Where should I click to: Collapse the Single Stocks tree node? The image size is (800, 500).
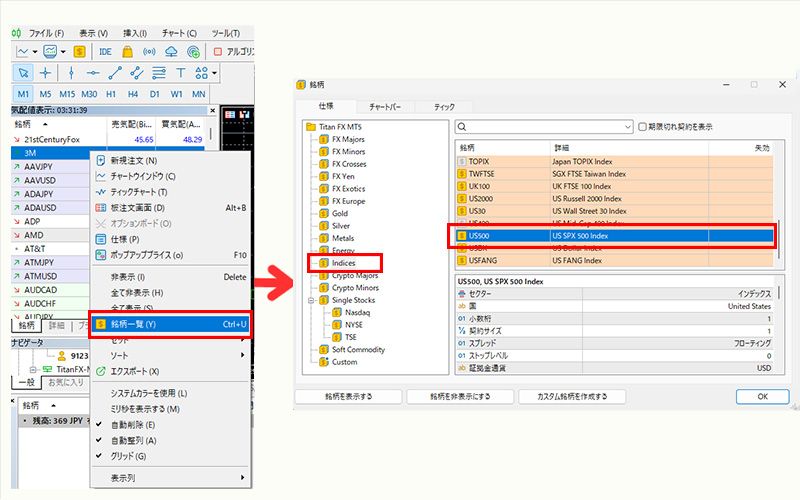311,301
